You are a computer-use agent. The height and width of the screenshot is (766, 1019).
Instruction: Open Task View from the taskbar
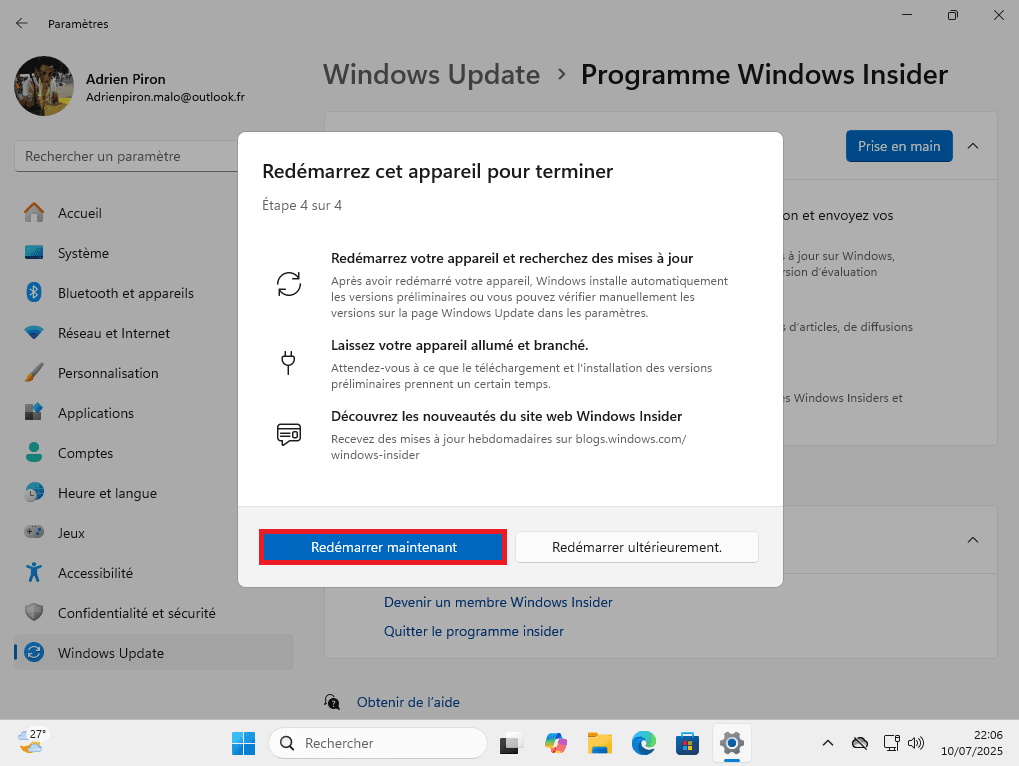click(511, 743)
